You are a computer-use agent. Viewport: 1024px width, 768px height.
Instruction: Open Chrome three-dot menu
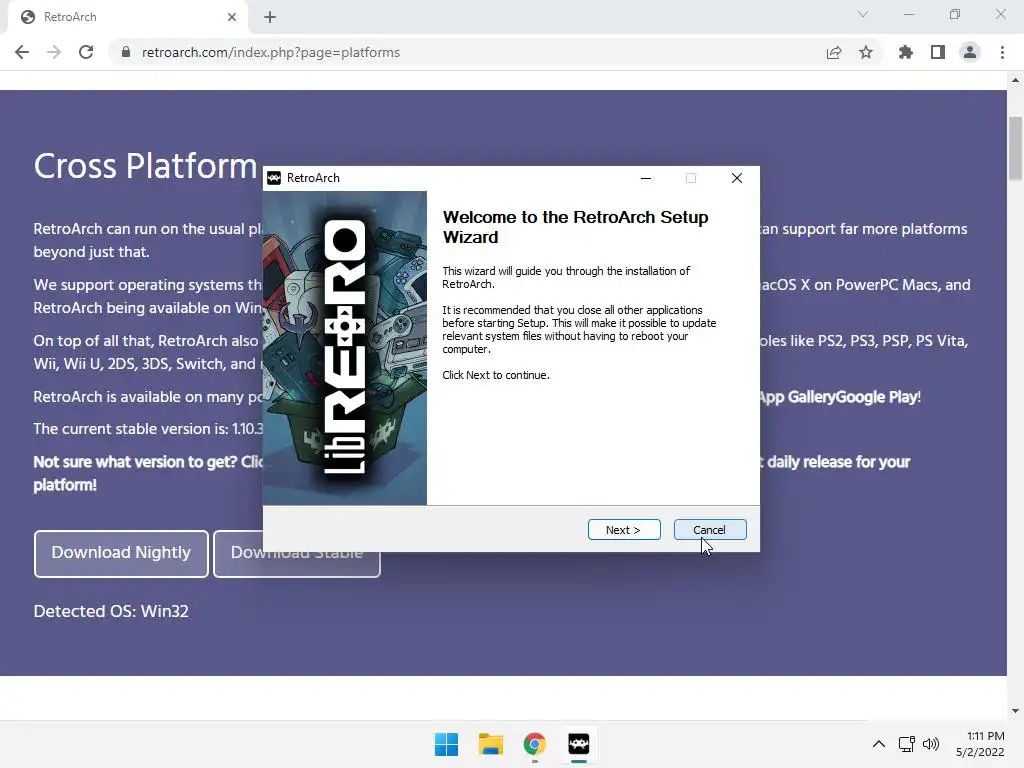click(1002, 52)
